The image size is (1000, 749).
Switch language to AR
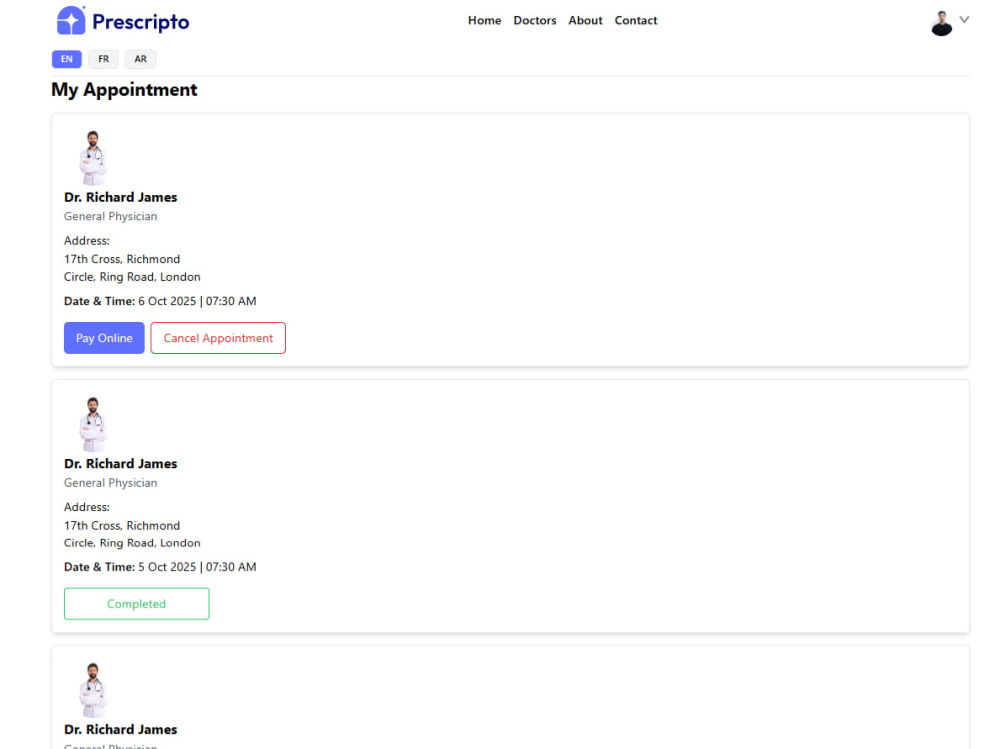tap(140, 59)
